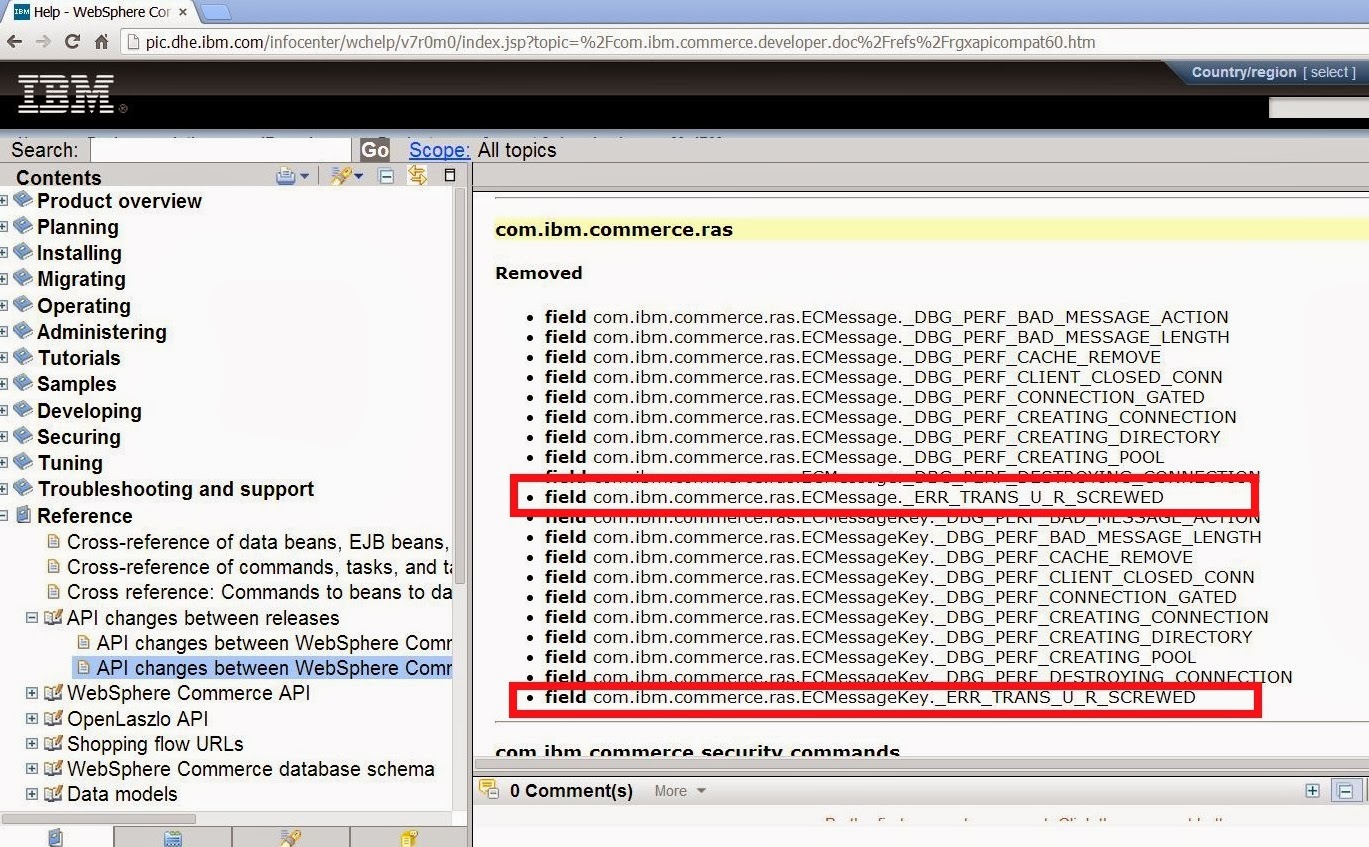Open Shopping flow URLs topic

(x=155, y=744)
